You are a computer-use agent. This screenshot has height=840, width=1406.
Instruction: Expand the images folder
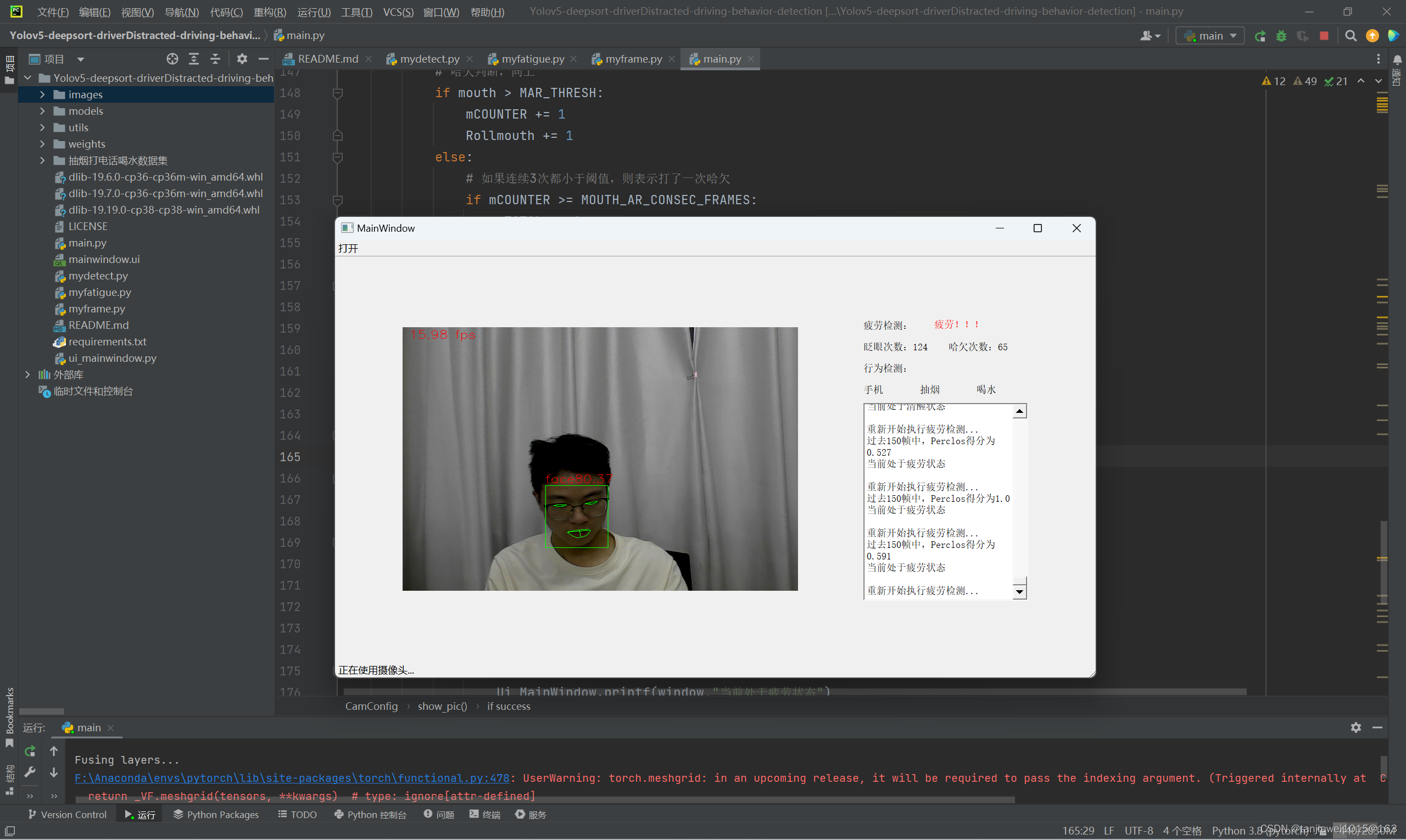(42, 94)
